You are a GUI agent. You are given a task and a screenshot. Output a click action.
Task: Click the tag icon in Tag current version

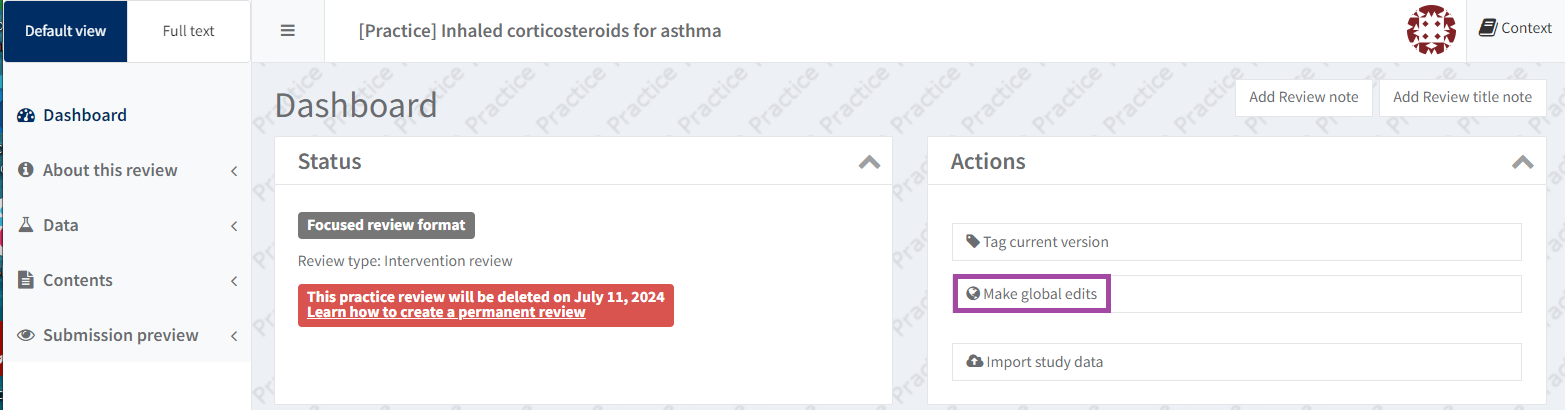point(973,242)
